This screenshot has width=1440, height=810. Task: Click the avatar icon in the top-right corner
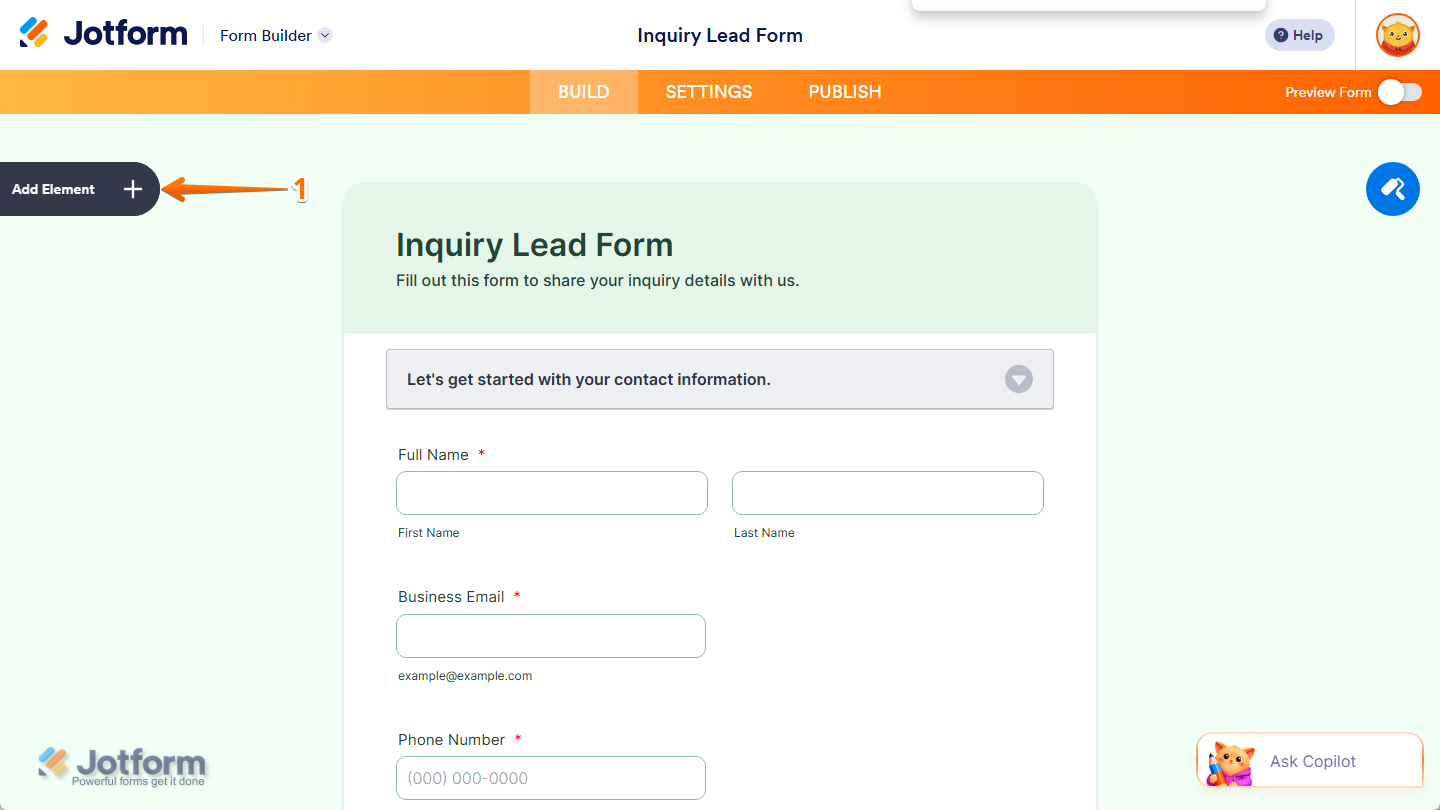pos(1397,35)
